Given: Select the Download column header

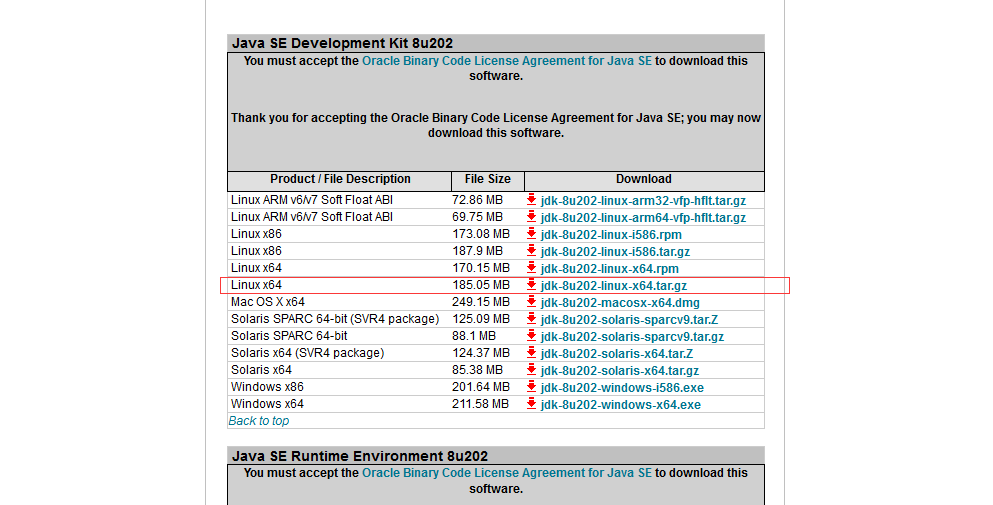Looking at the screenshot, I should (x=644, y=179).
